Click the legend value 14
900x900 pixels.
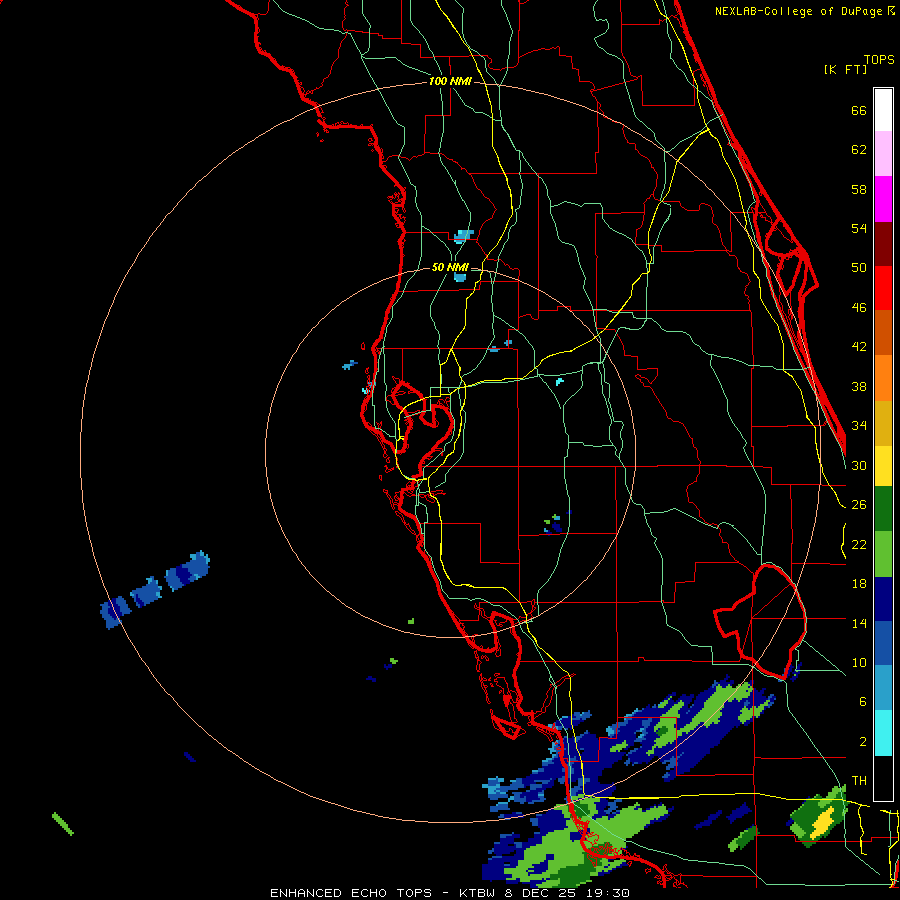coord(859,623)
